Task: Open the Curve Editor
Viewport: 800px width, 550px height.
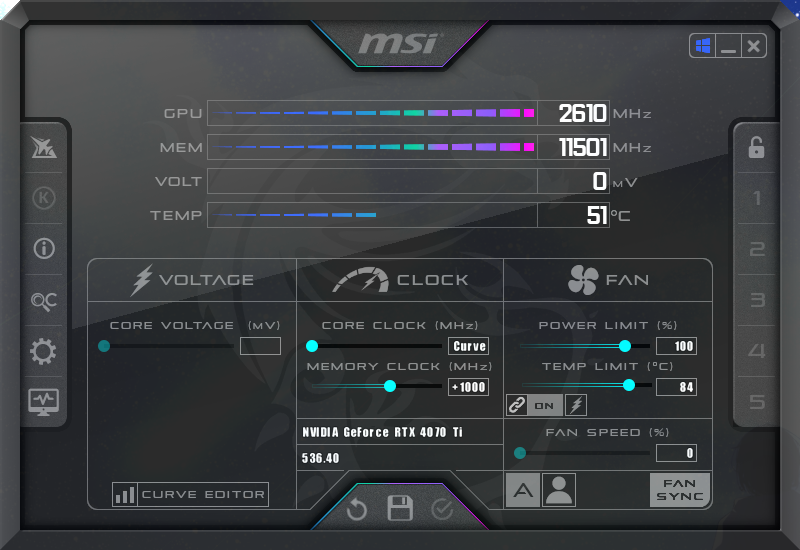Action: [191, 494]
